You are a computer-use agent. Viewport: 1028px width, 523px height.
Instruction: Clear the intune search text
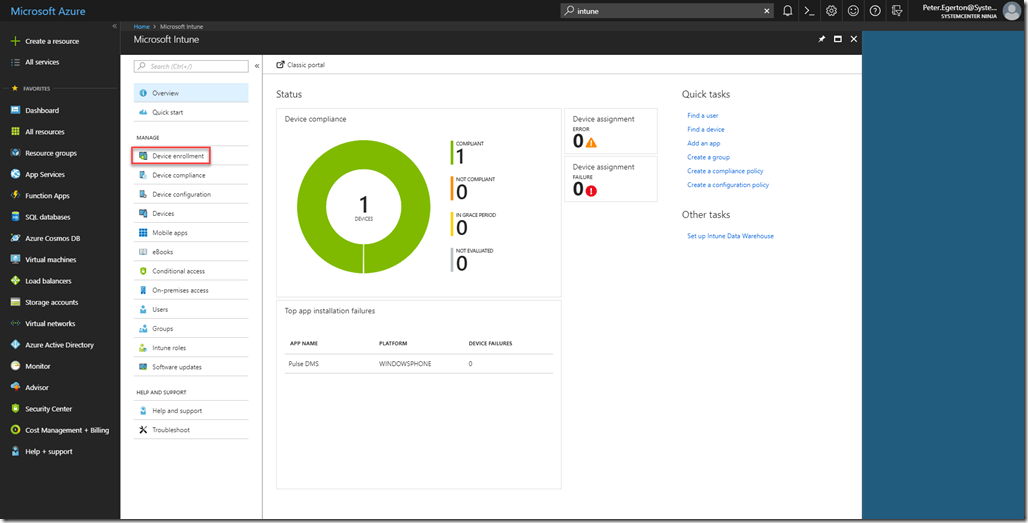point(767,11)
